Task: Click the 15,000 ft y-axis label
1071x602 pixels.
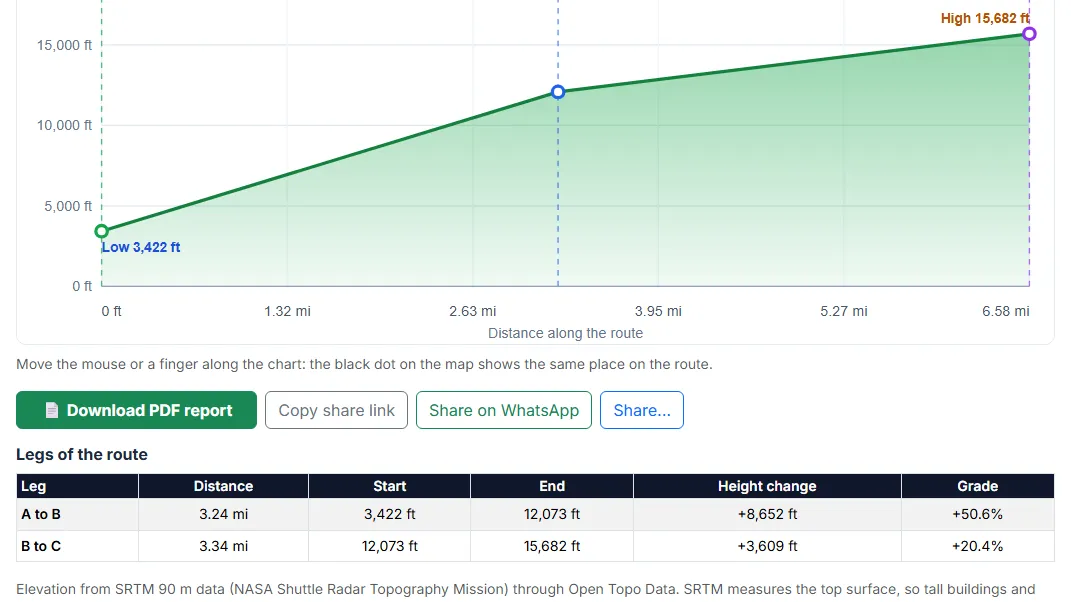Action: (64, 45)
